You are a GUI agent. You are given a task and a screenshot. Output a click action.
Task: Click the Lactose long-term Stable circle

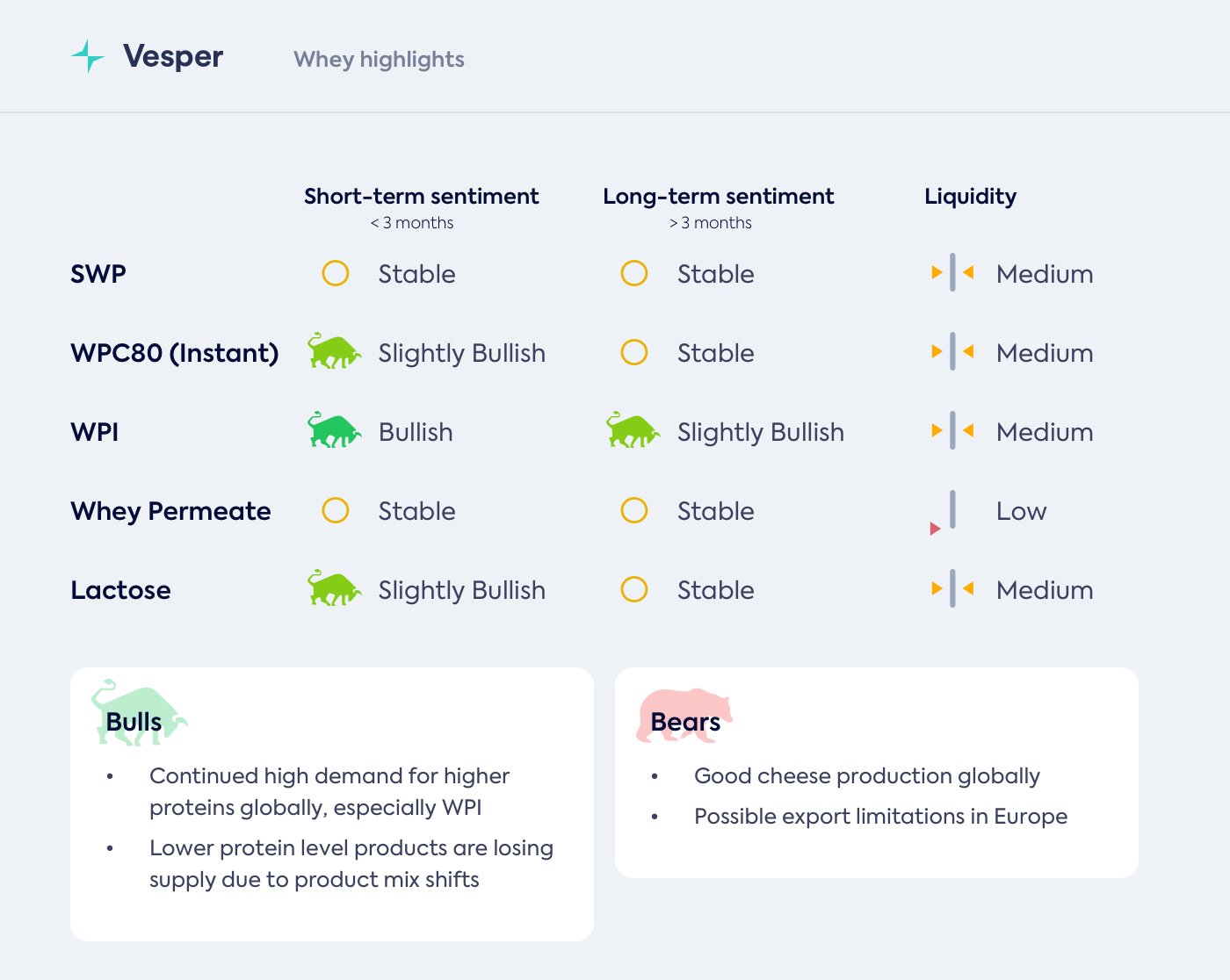coord(634,589)
